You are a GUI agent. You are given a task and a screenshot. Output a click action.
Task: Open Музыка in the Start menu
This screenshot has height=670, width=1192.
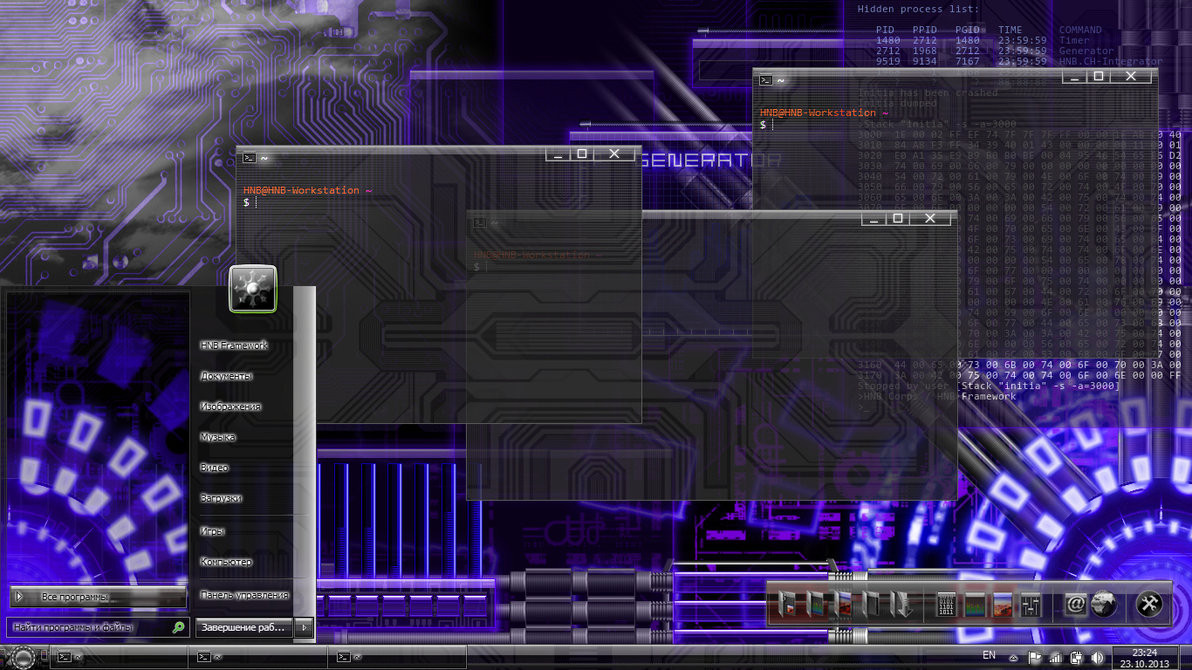click(x=217, y=437)
